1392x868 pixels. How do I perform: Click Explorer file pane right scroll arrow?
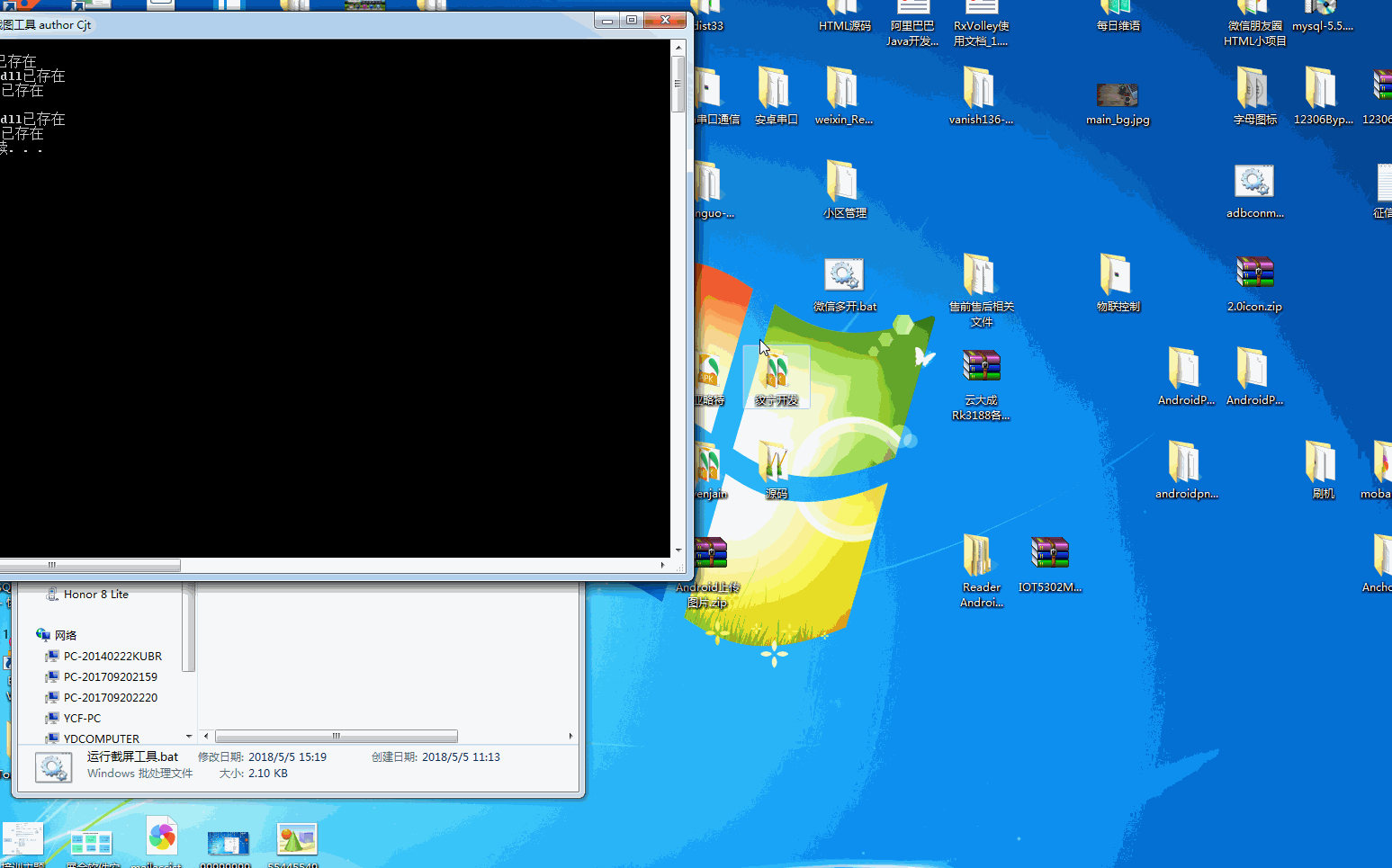(570, 736)
